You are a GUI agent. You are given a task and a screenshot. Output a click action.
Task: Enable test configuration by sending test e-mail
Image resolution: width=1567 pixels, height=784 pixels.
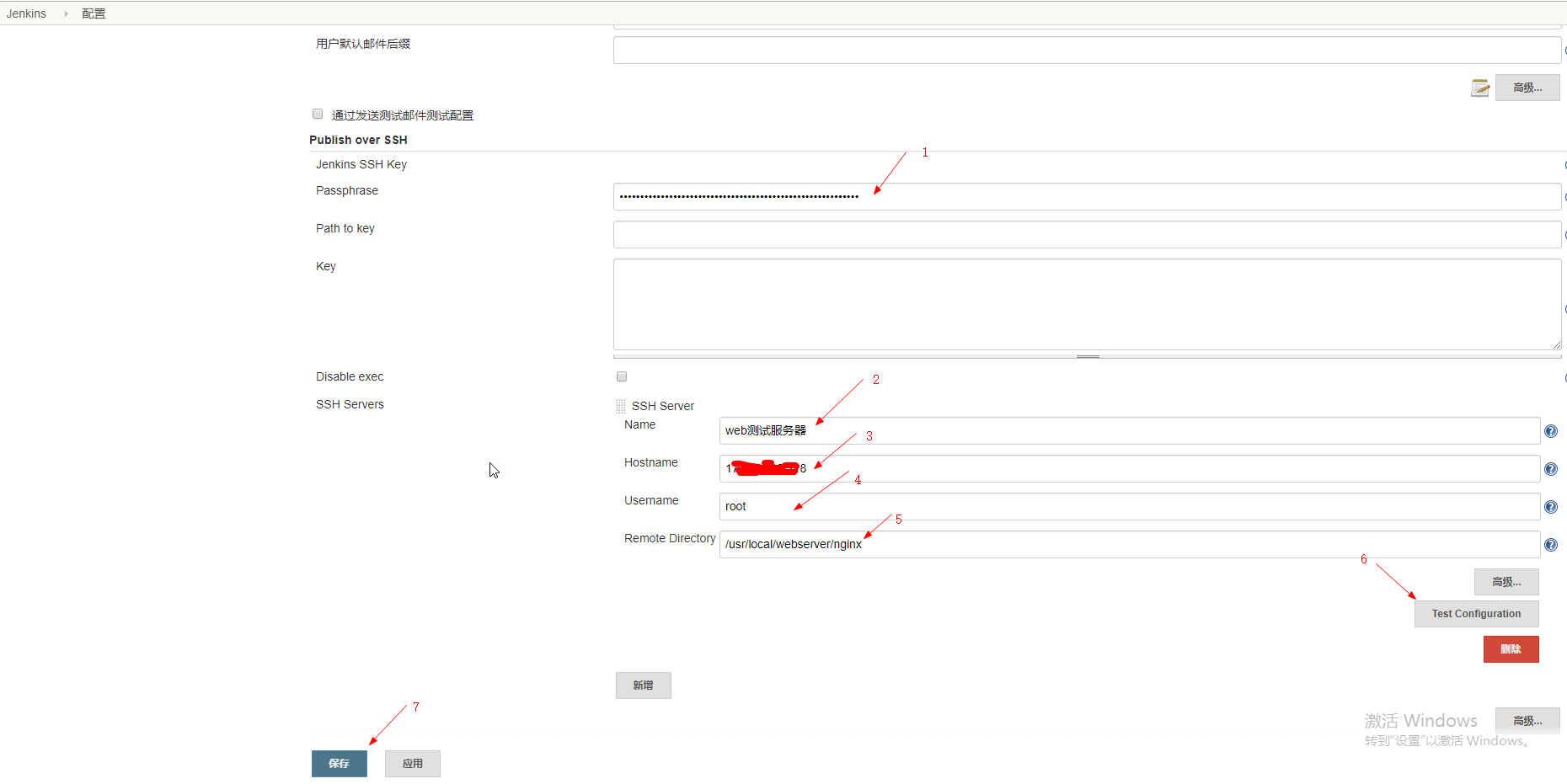318,114
